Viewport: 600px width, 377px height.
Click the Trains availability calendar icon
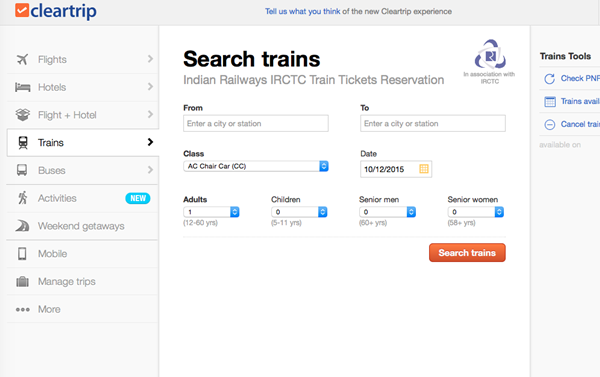pos(550,101)
